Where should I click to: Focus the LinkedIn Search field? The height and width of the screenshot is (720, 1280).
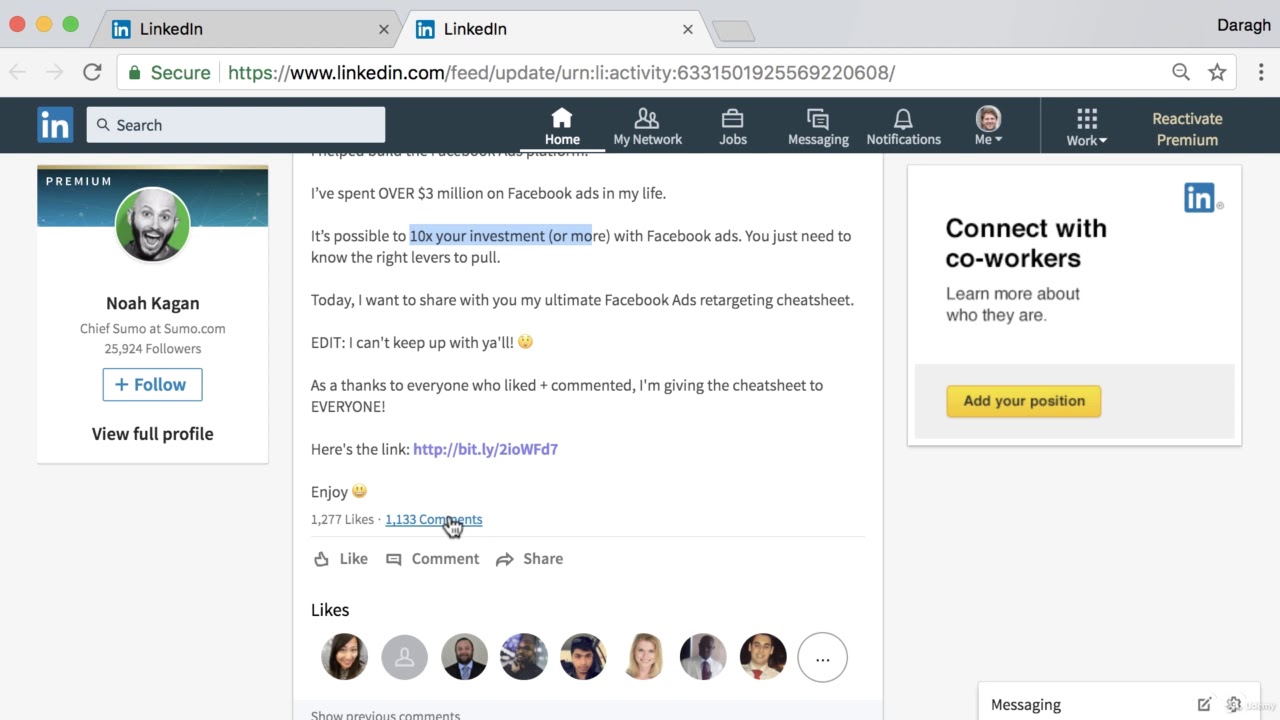click(x=236, y=125)
